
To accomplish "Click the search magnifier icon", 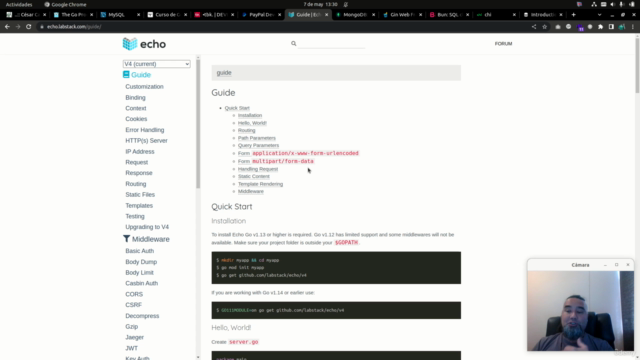I will point(293,43).
